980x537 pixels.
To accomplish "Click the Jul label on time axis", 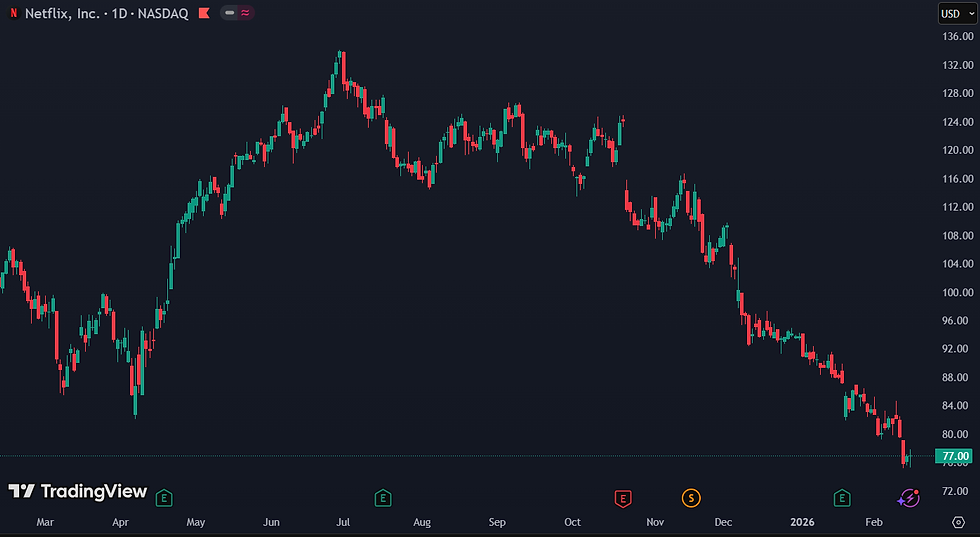I will click(342, 522).
